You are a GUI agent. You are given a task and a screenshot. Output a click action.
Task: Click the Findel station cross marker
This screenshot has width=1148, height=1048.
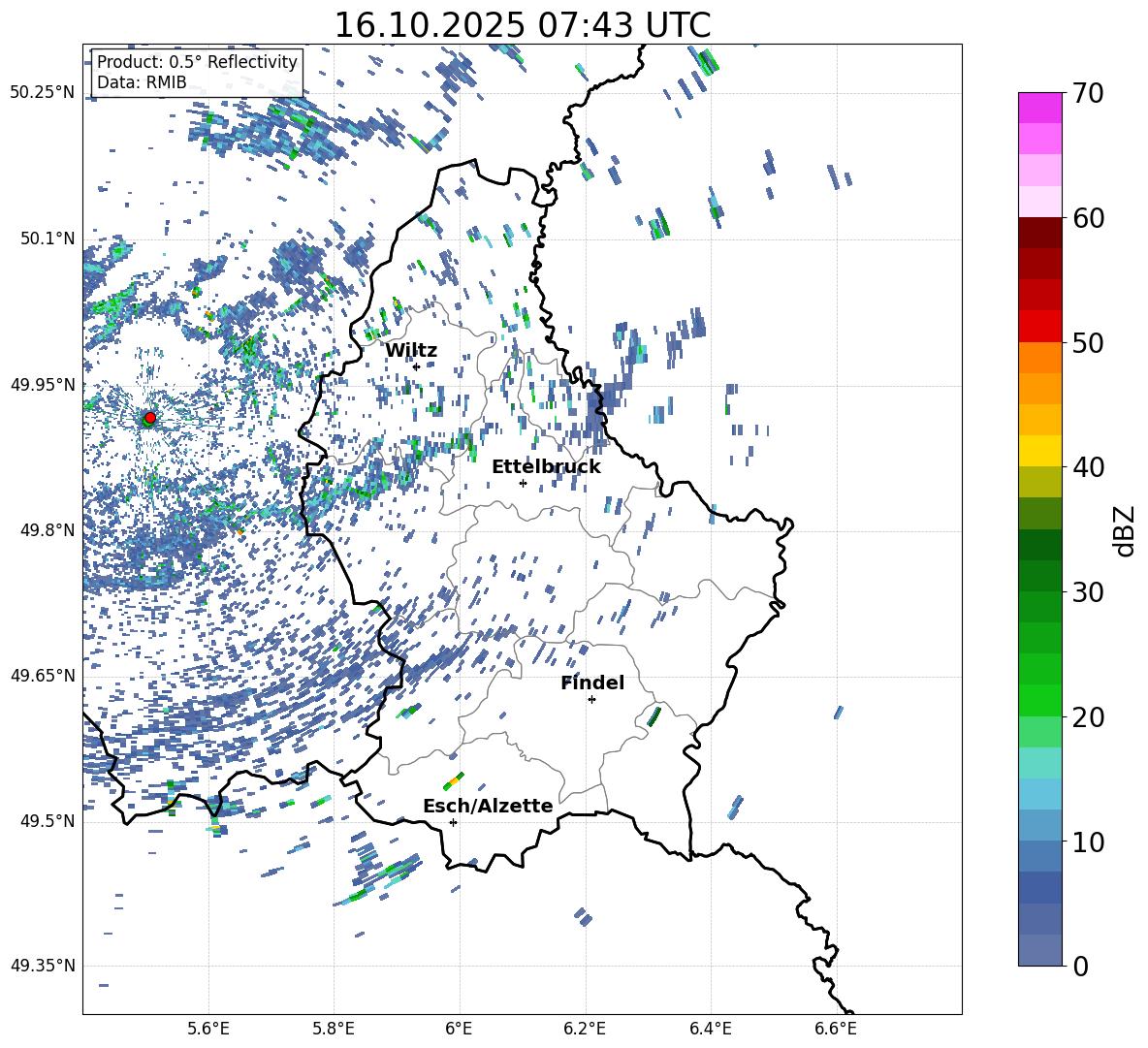tap(591, 699)
